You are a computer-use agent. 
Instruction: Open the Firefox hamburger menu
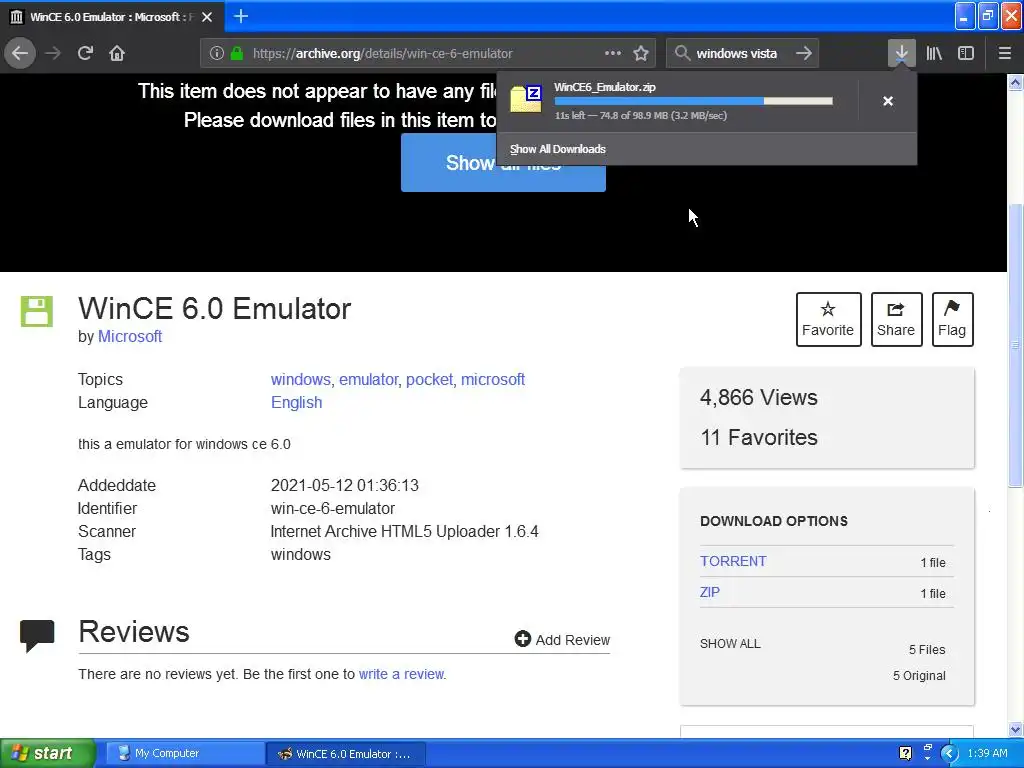coord(1004,54)
